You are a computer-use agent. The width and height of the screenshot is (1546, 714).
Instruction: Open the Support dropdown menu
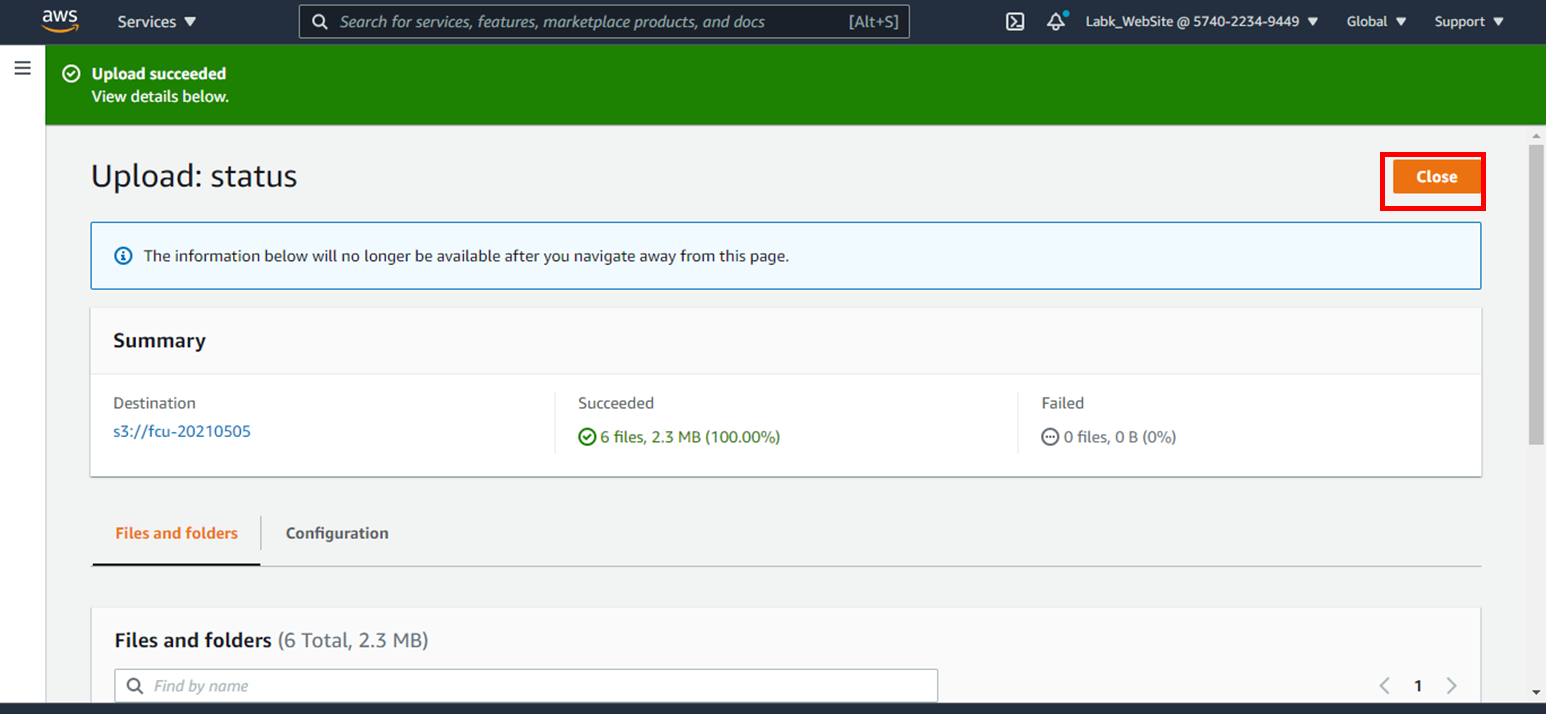(1469, 21)
